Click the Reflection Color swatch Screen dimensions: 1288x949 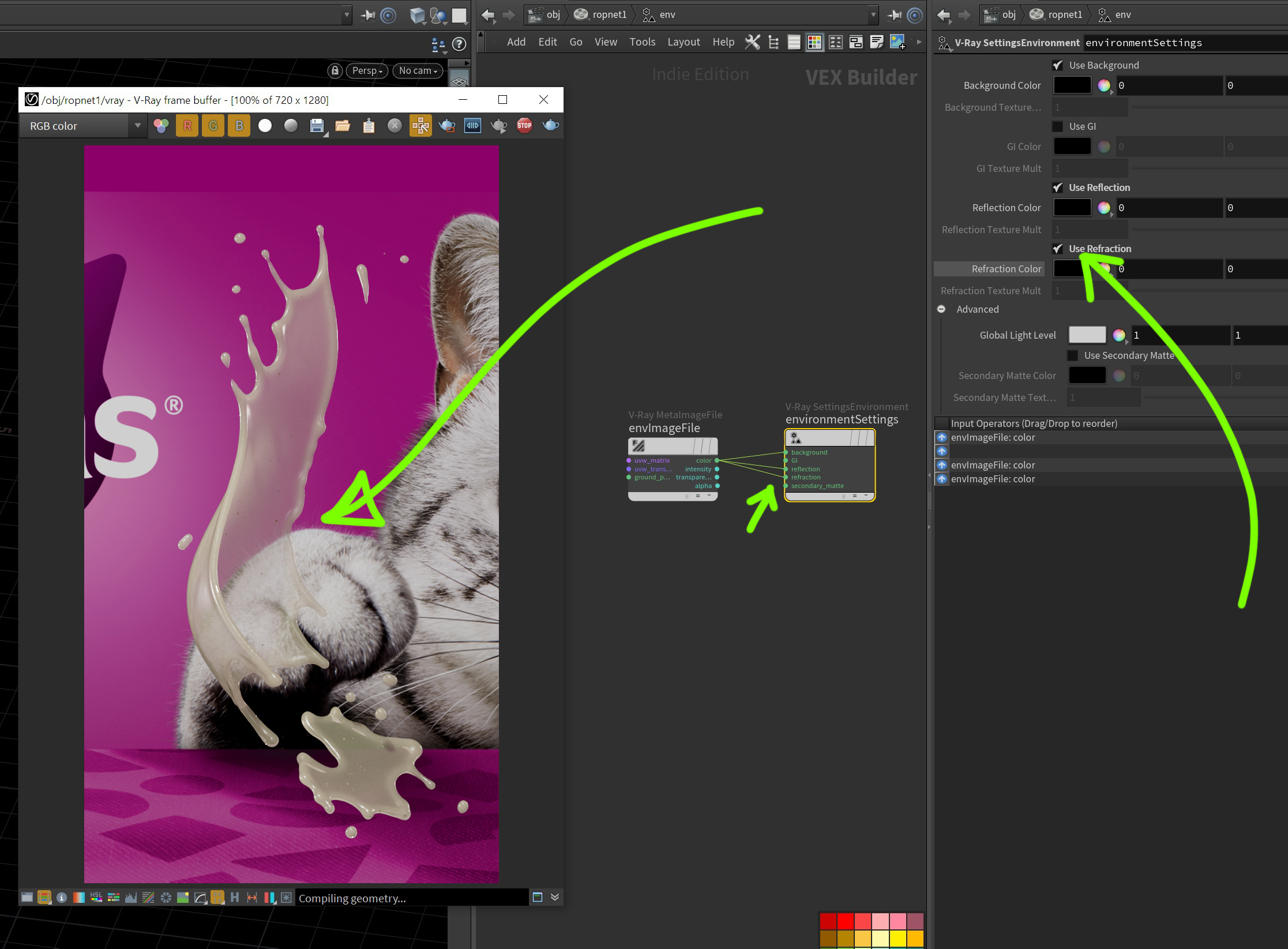click(1072, 208)
